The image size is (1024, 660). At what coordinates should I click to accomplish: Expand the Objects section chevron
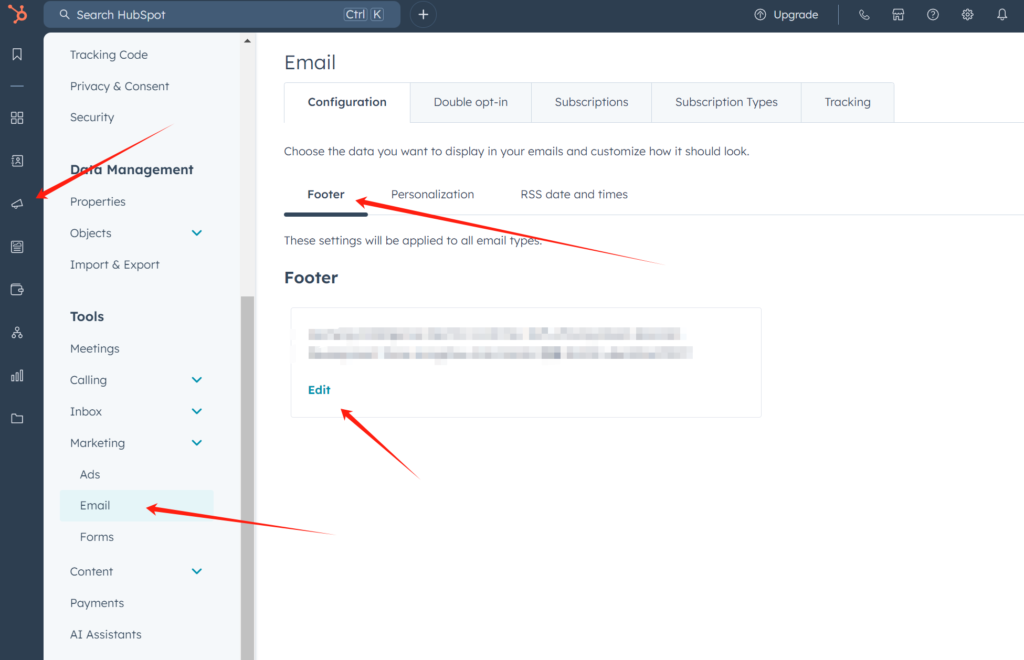coord(197,233)
